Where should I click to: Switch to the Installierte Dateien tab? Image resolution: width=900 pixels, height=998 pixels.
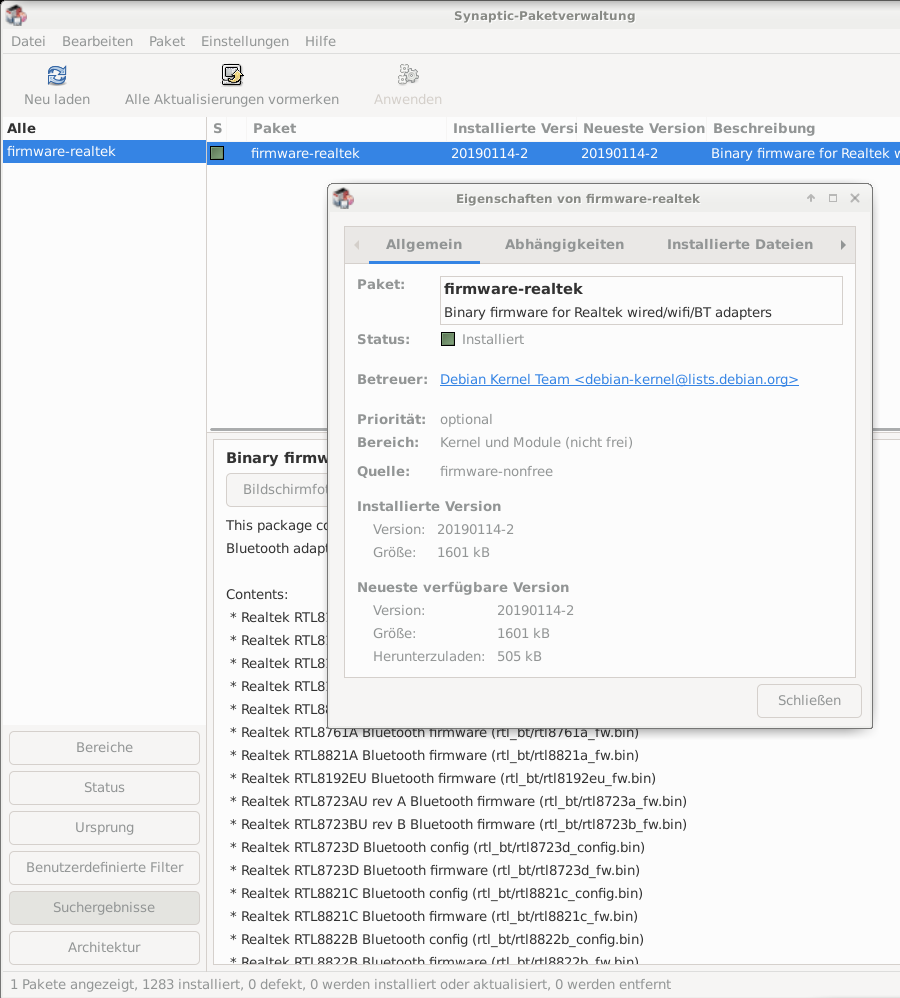point(740,244)
